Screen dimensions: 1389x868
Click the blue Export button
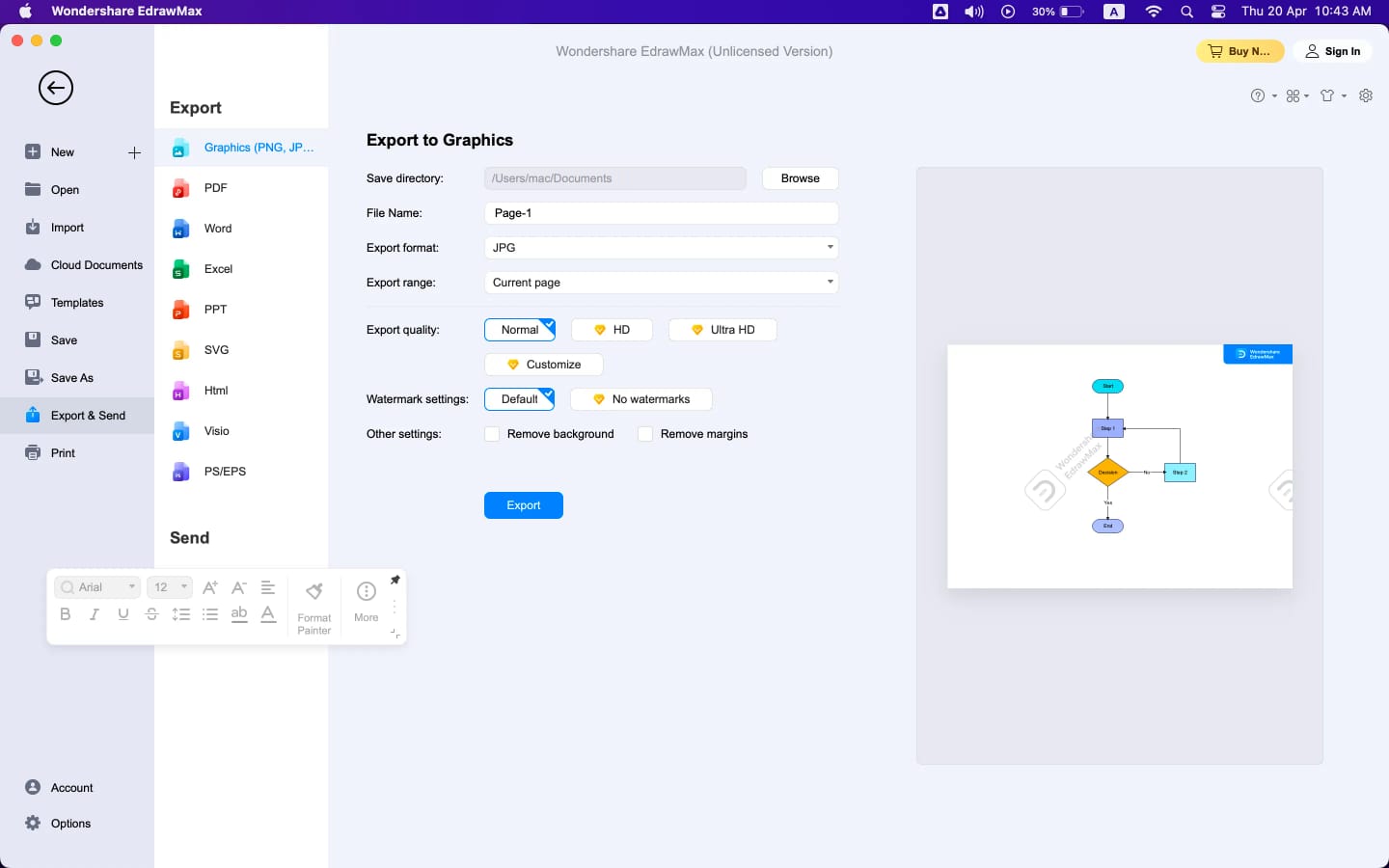524,505
